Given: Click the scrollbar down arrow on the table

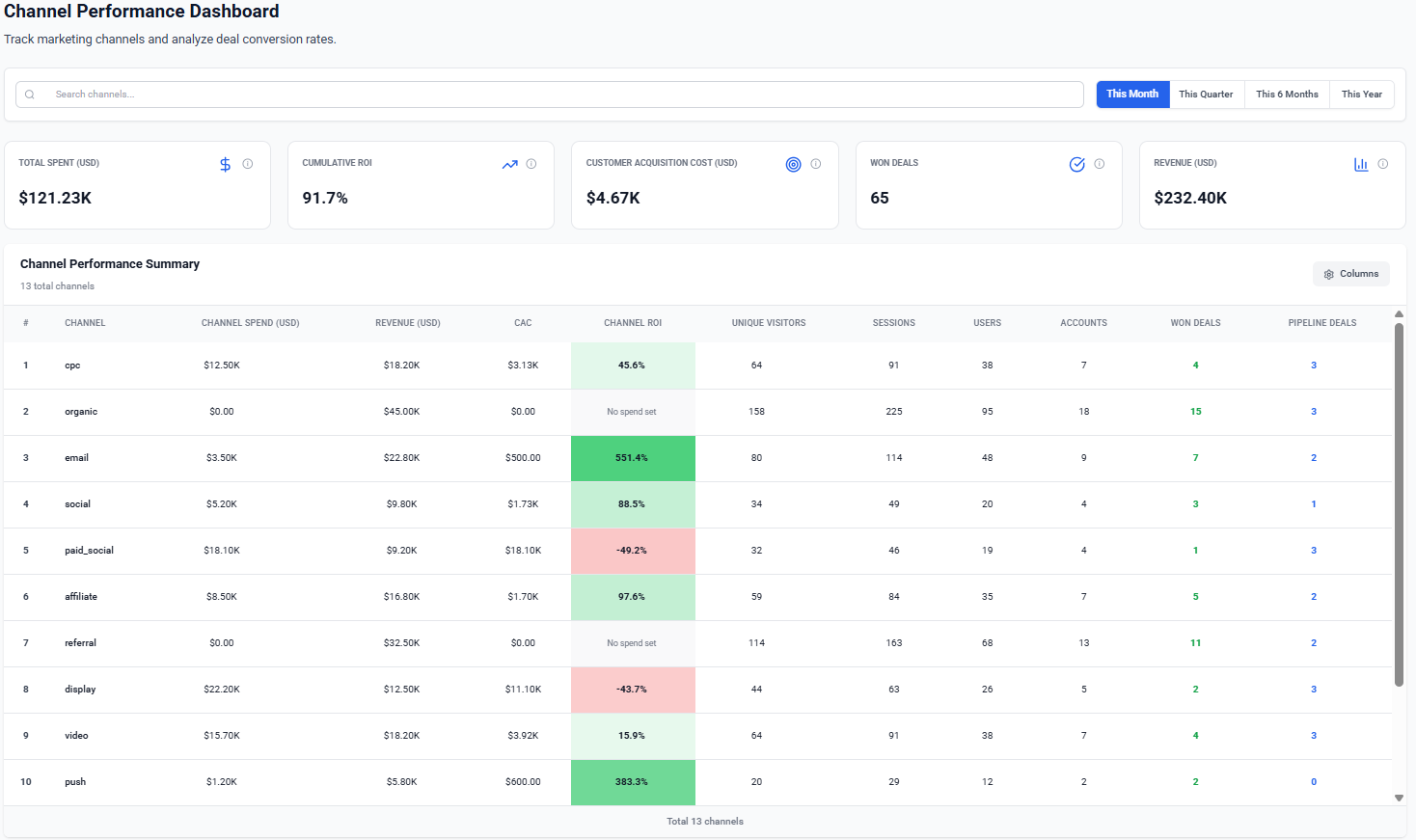Looking at the screenshot, I should tap(1399, 798).
